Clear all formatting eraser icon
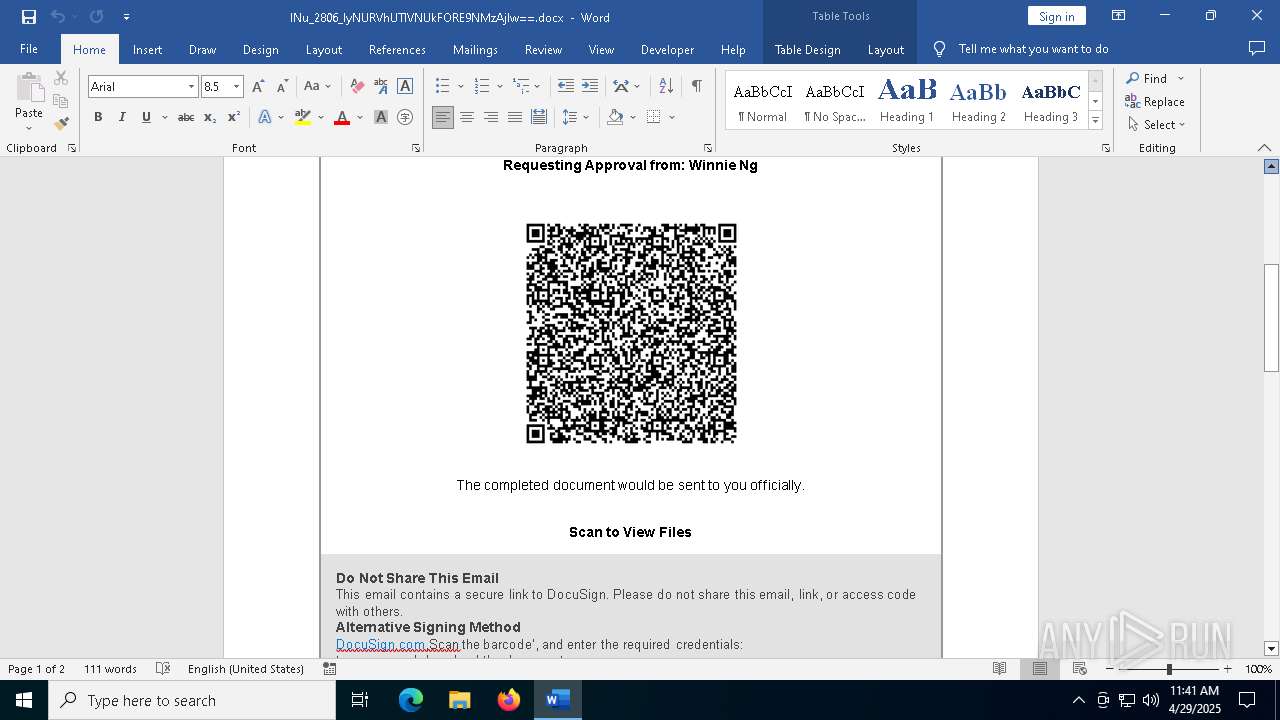This screenshot has width=1280, height=720. click(357, 86)
